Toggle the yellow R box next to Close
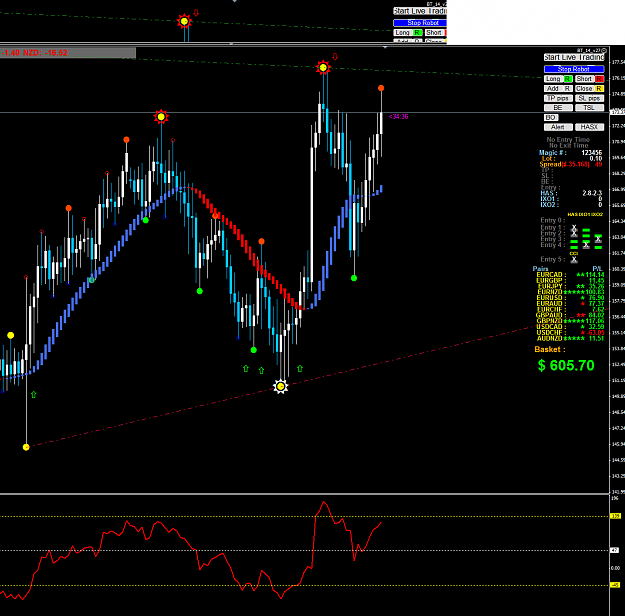Viewport: 625px width, 616px height. [599, 89]
